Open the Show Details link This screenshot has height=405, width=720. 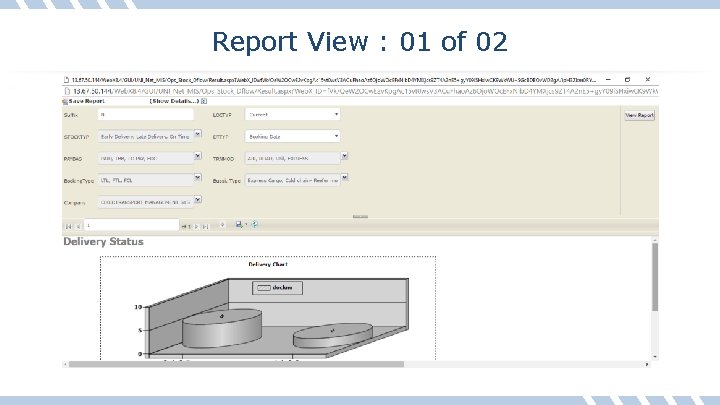pos(174,101)
